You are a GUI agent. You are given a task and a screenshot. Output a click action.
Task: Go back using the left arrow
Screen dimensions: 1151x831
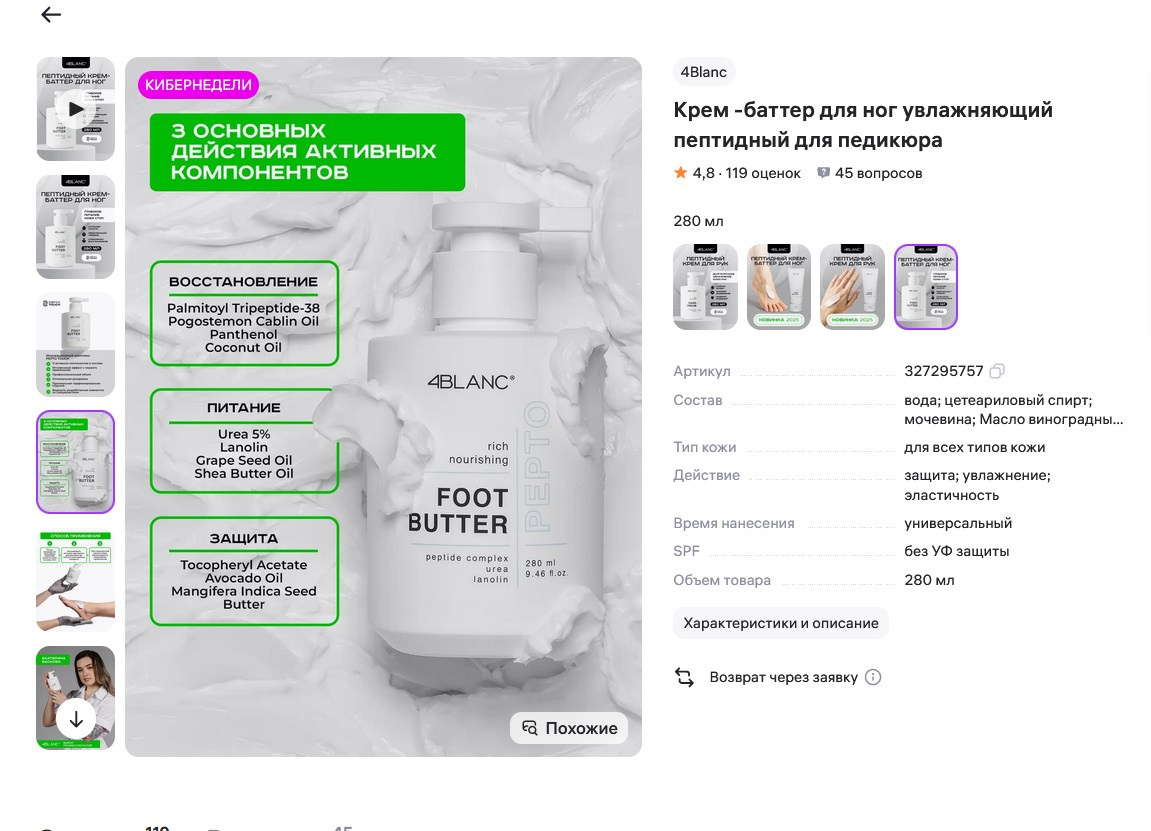click(51, 15)
